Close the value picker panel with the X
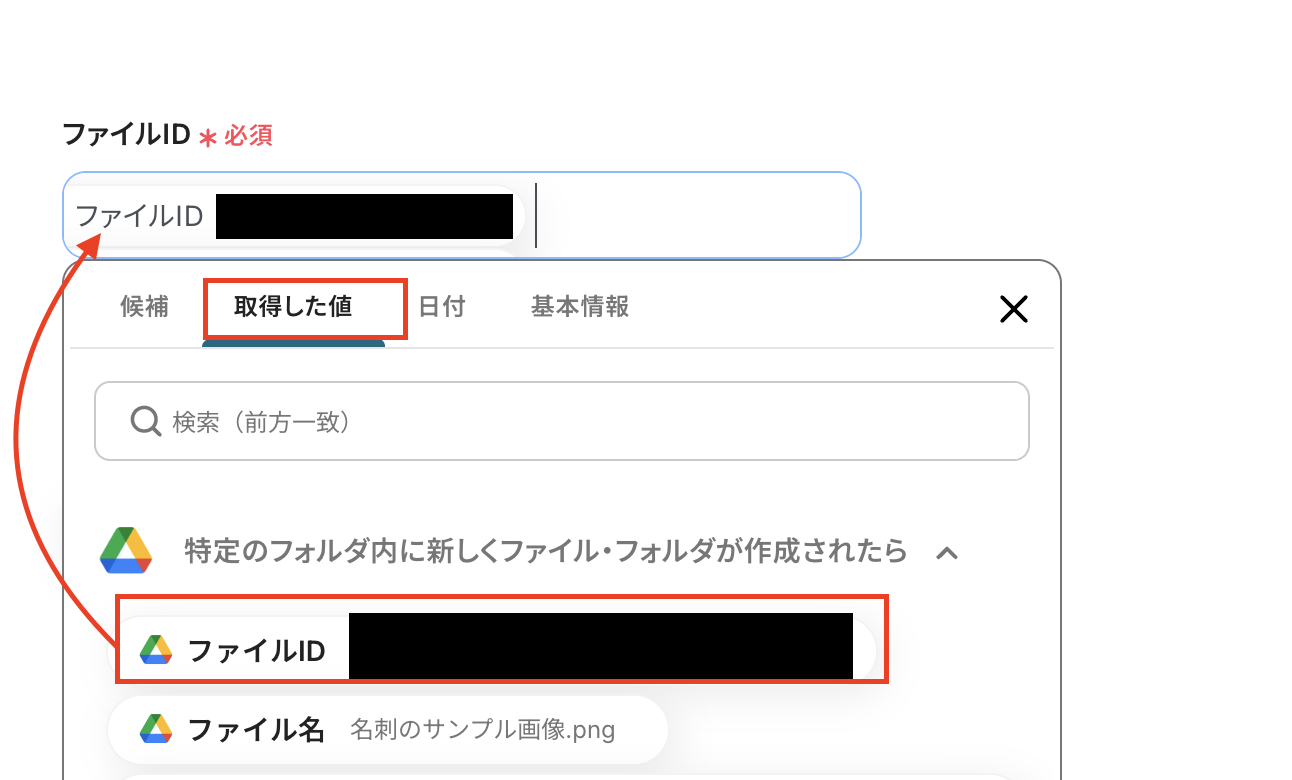Screen dimensions: 1292x780 [x=1014, y=310]
